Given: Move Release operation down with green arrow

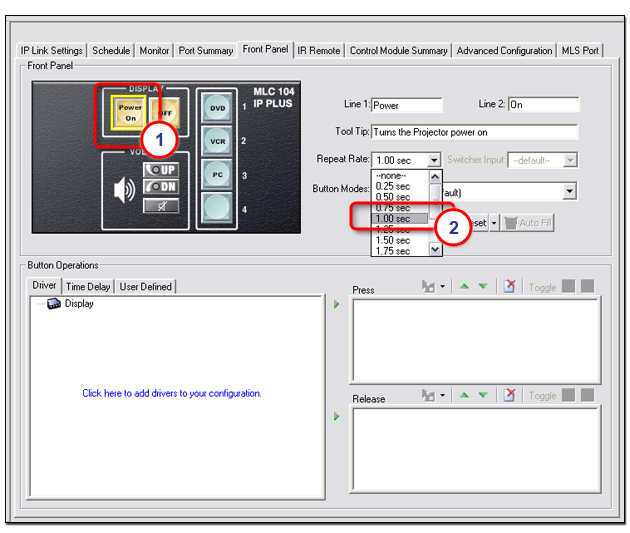Looking at the screenshot, I should point(483,395).
